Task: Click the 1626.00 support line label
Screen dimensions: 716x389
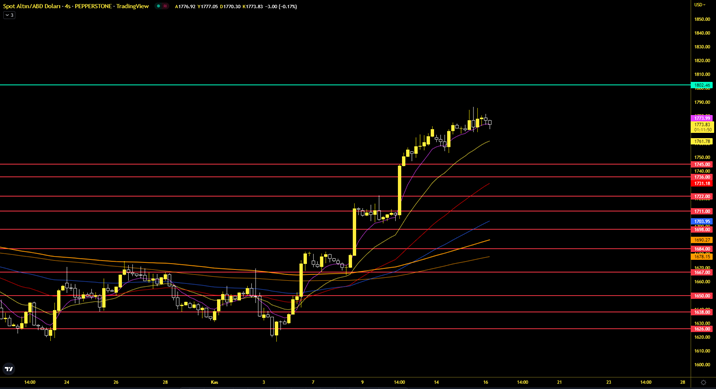Action: pos(702,329)
